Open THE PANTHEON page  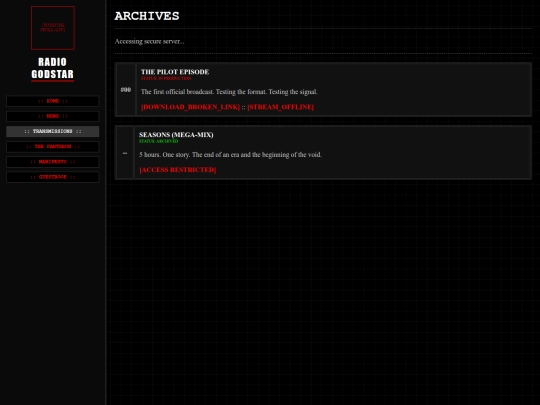pos(53,146)
